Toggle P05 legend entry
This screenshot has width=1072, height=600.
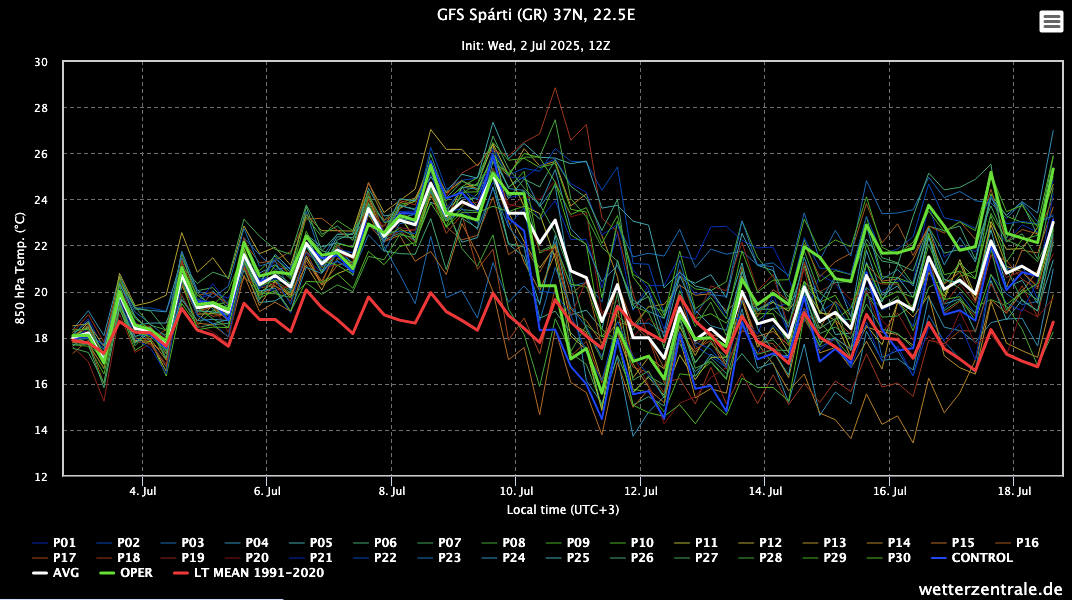coord(322,542)
